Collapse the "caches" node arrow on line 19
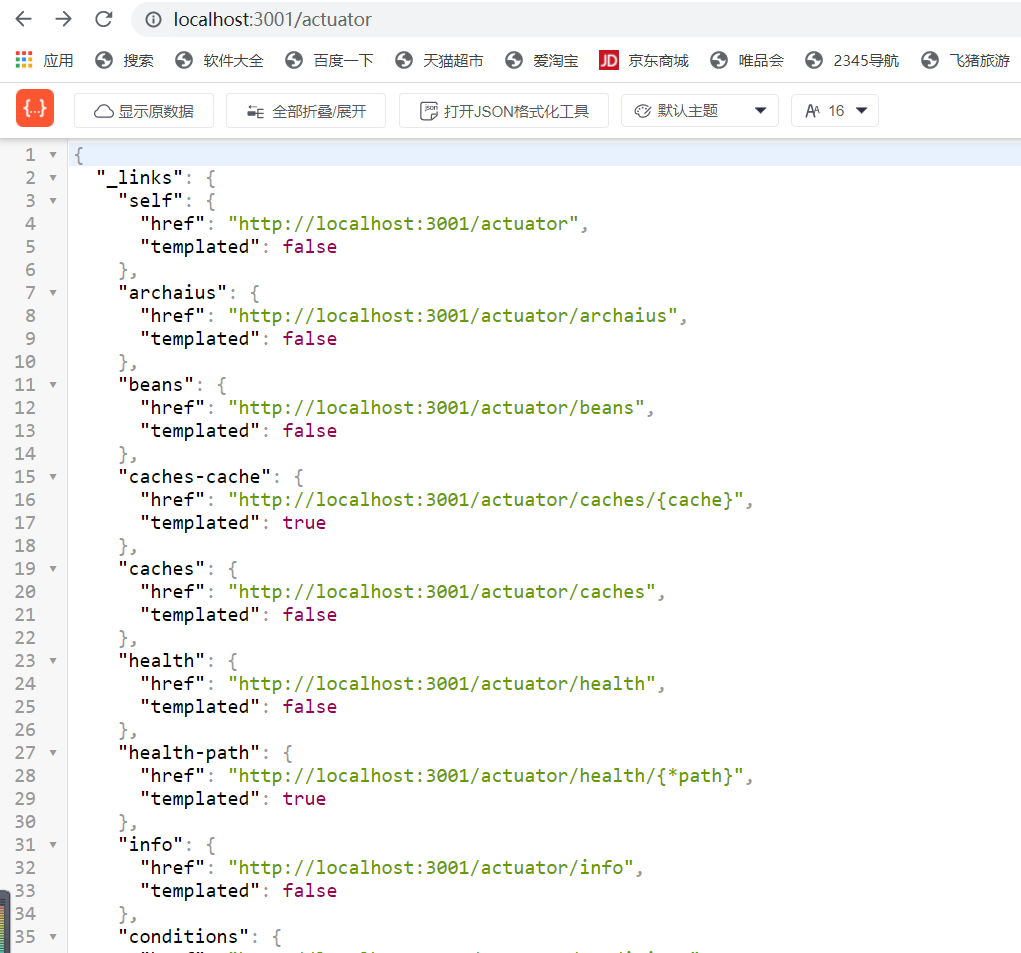This screenshot has height=953, width=1021. click(53, 569)
